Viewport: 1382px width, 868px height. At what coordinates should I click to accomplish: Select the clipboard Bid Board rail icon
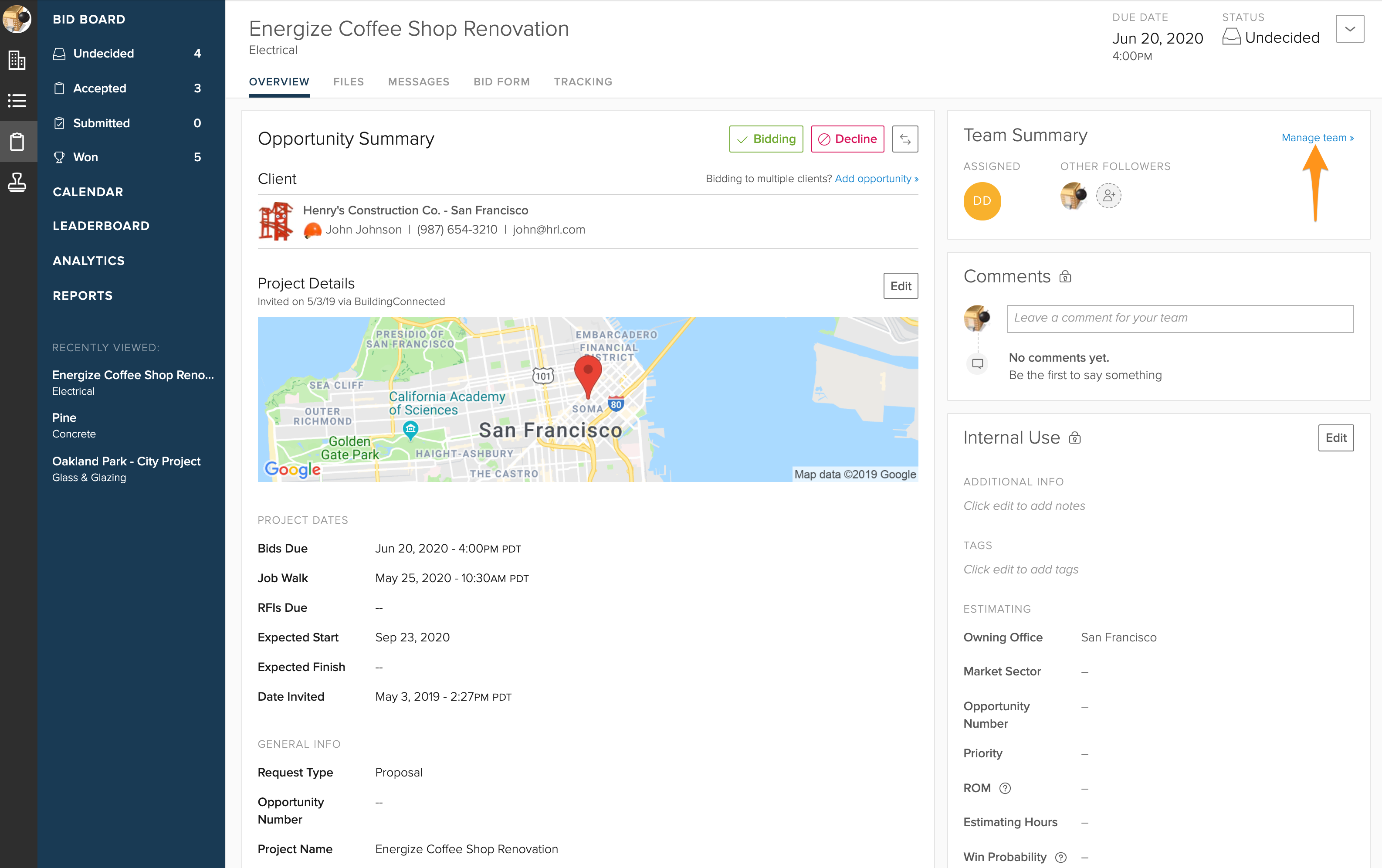[17, 142]
